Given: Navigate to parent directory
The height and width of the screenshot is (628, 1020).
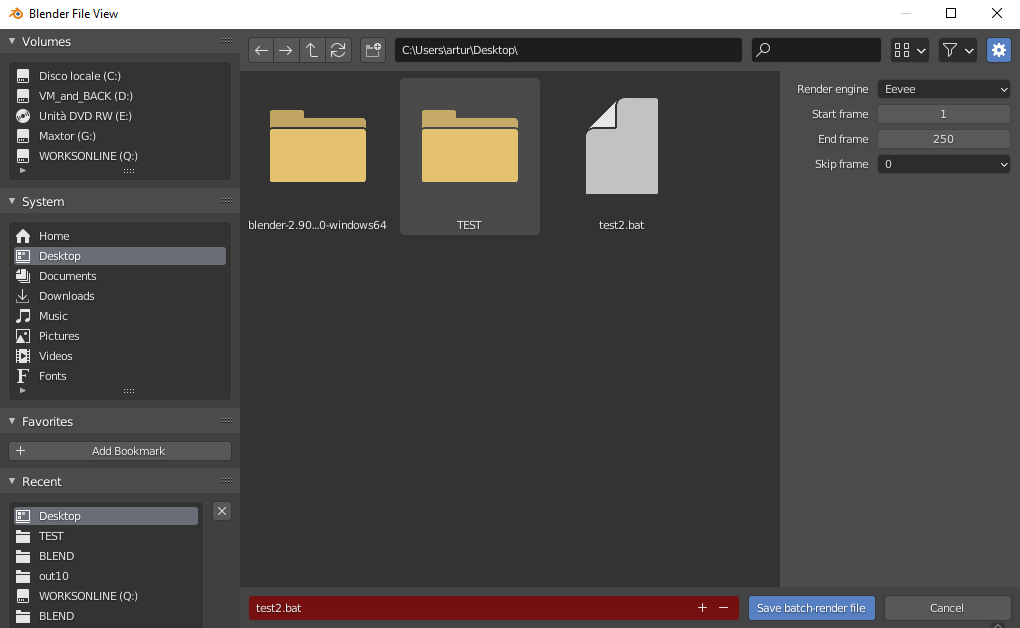Looking at the screenshot, I should click(x=312, y=50).
